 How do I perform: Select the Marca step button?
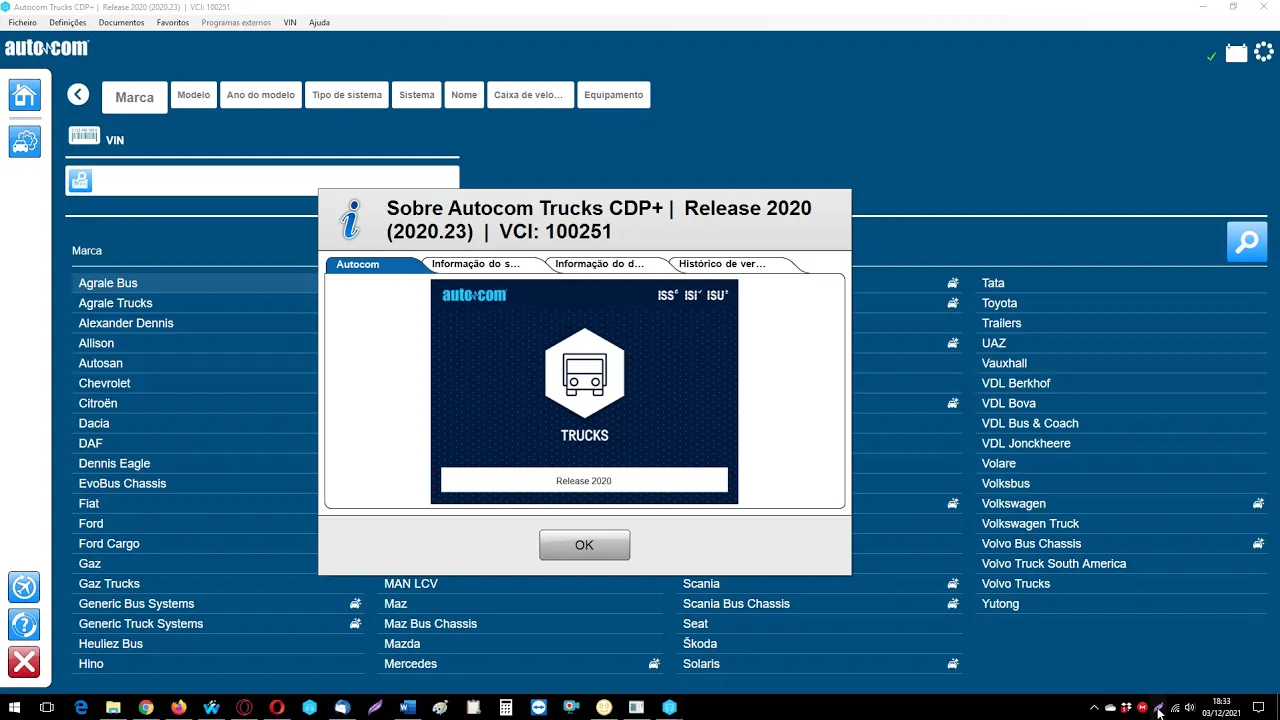point(134,97)
